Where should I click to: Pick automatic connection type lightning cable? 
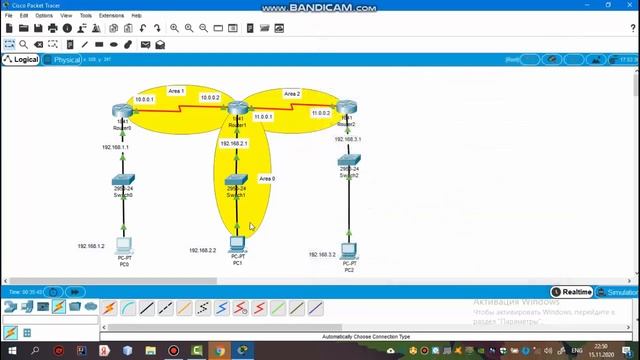[109, 308]
